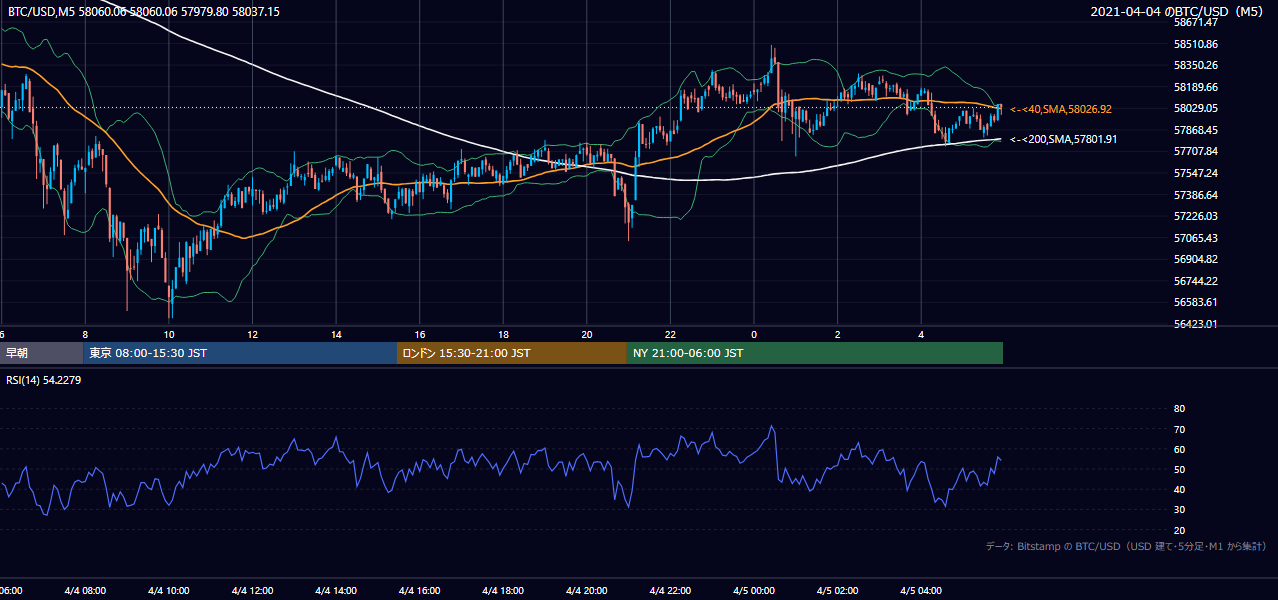This screenshot has height=600, width=1278.
Task: Click date axis label 4/4 10:00
Action: 169,591
